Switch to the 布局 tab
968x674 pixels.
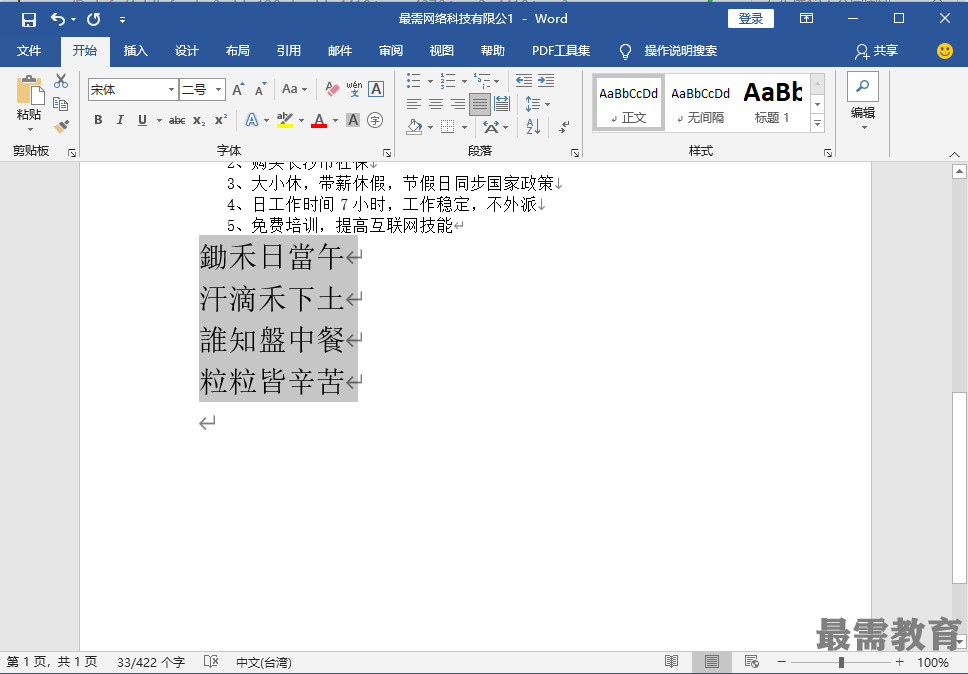(x=238, y=51)
